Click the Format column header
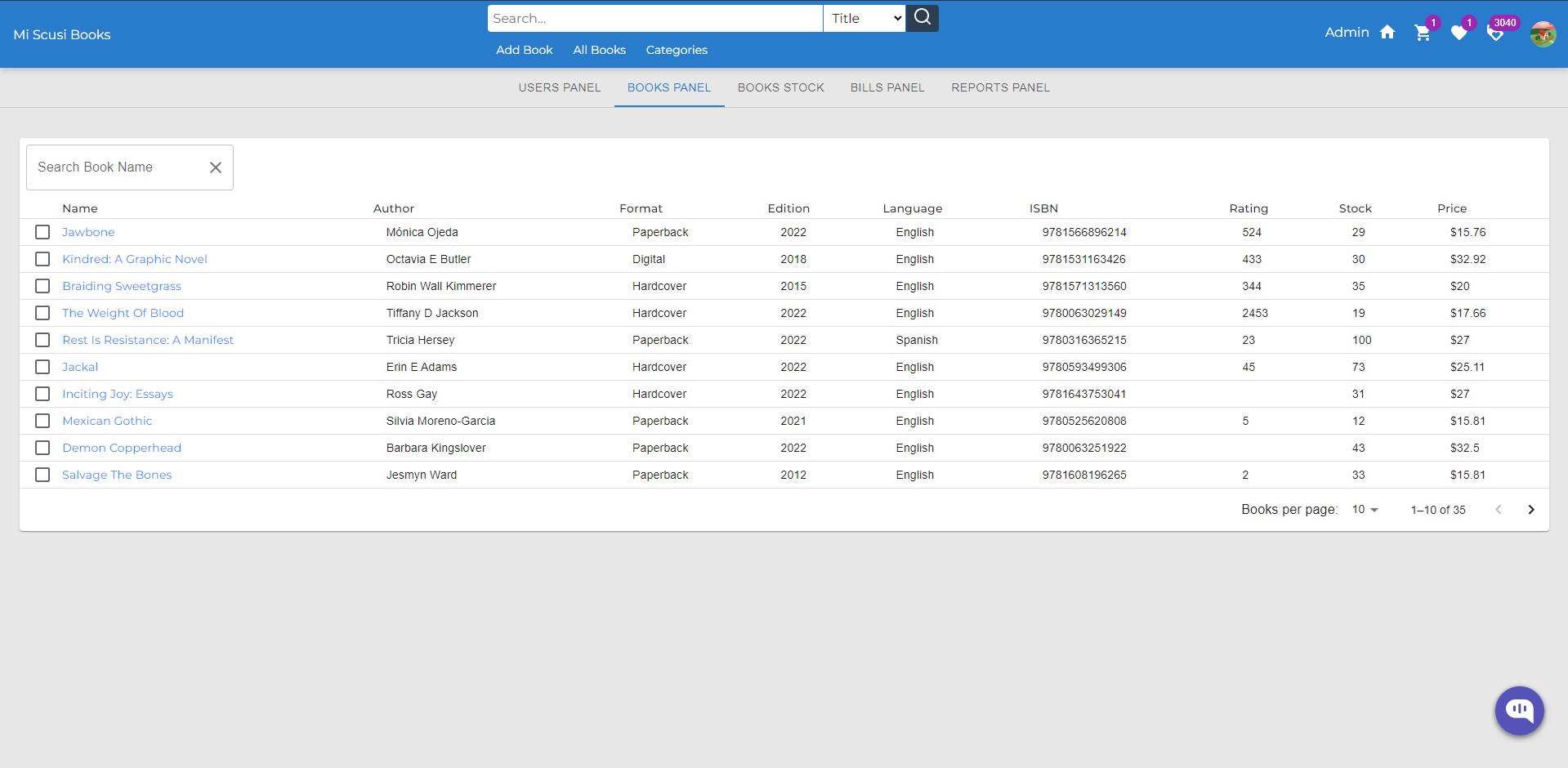The height and width of the screenshot is (768, 1568). click(x=641, y=208)
